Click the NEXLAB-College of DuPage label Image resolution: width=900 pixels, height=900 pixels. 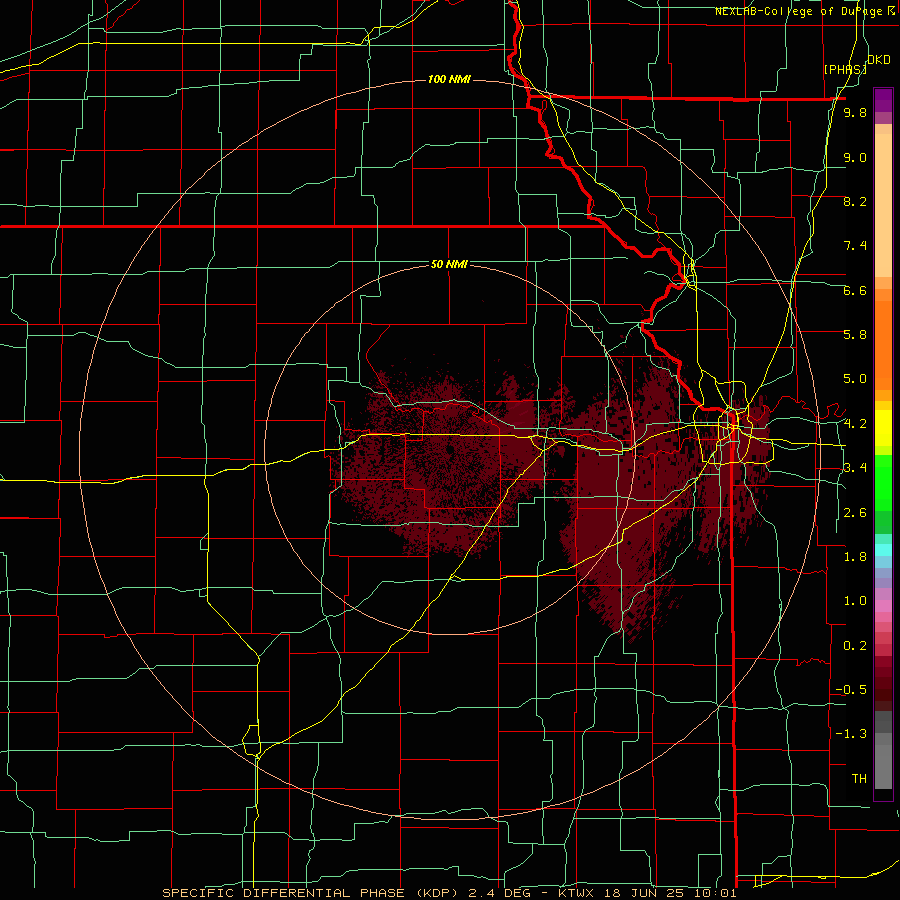click(806, 11)
